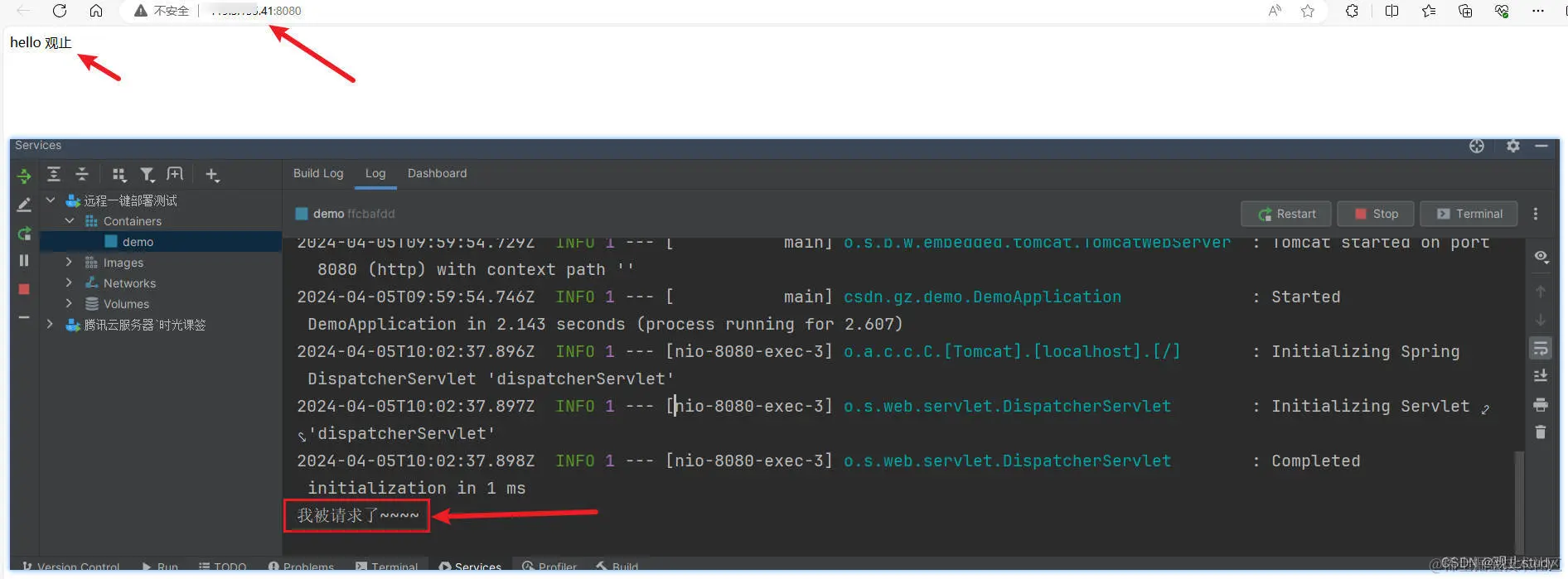Click the Stop button beside Restart
Viewport: 1568px width, 579px height.
1376,214
